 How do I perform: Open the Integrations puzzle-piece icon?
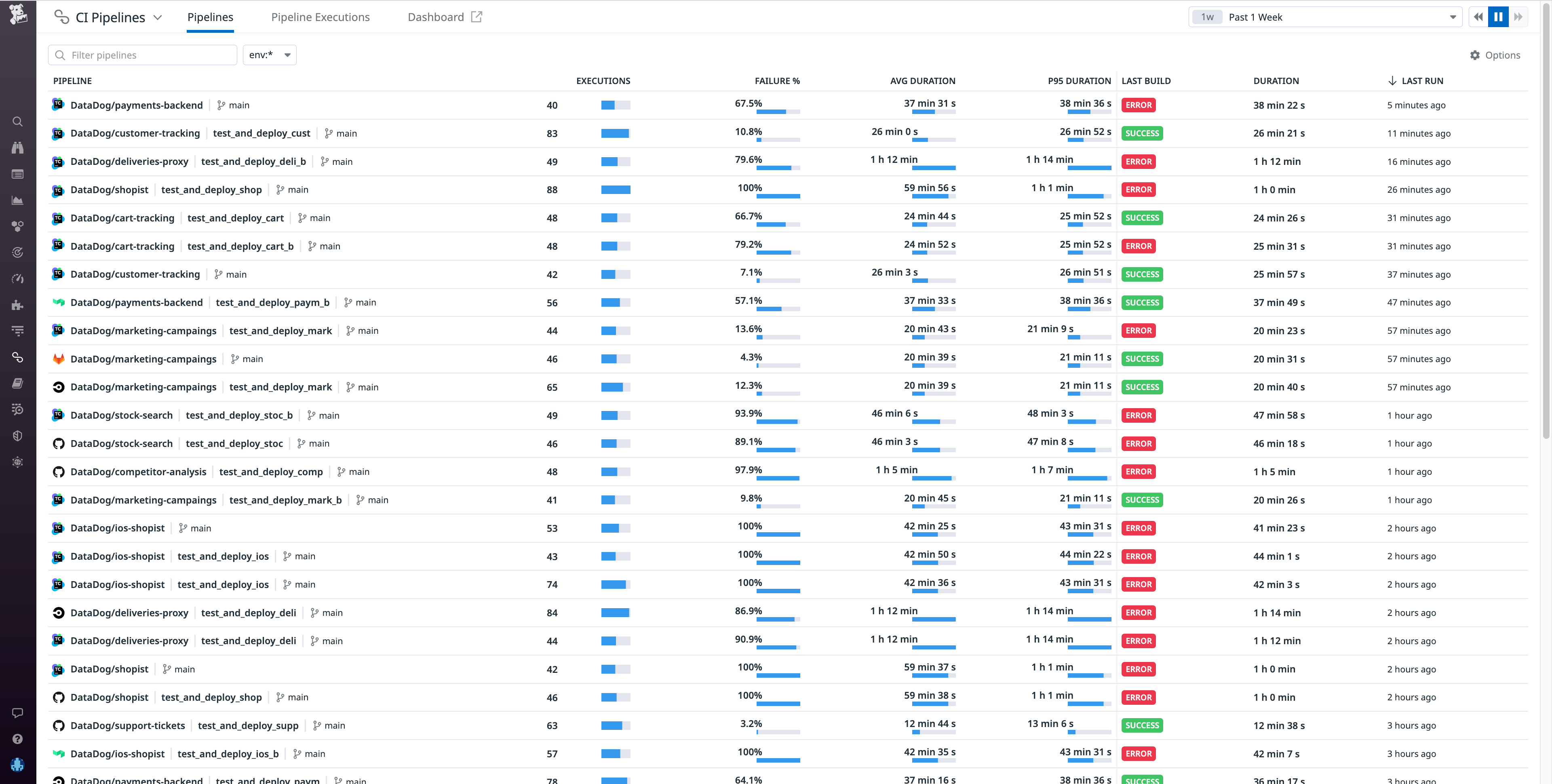click(x=17, y=305)
